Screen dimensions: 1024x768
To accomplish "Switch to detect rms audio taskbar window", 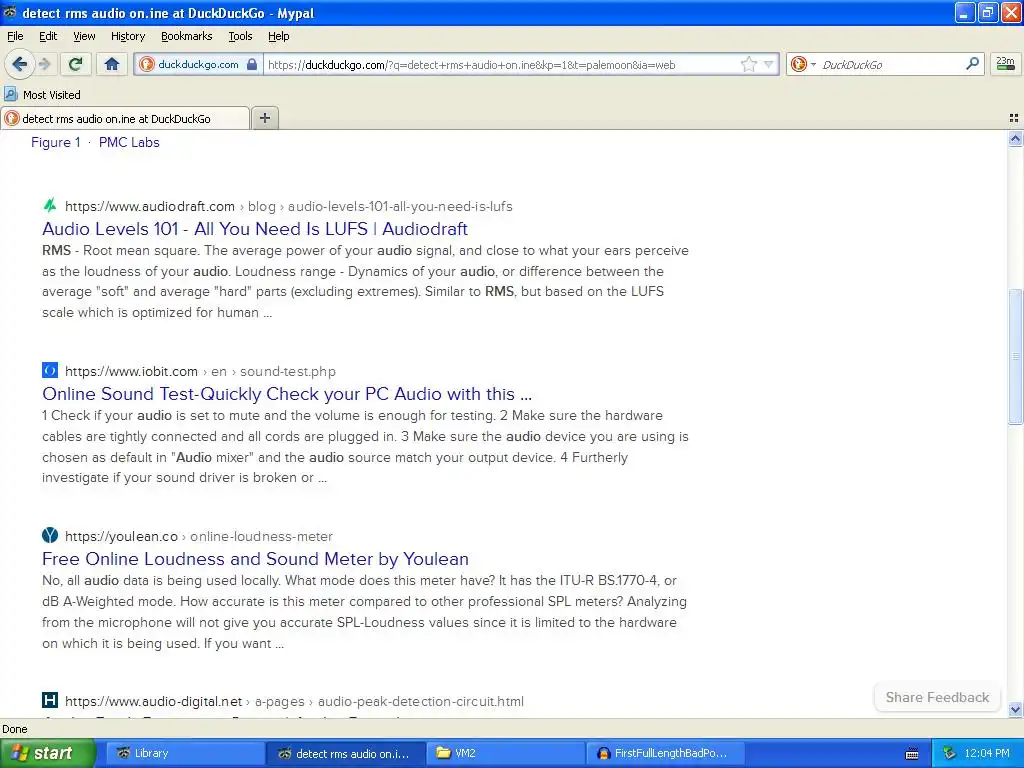I will [346, 753].
